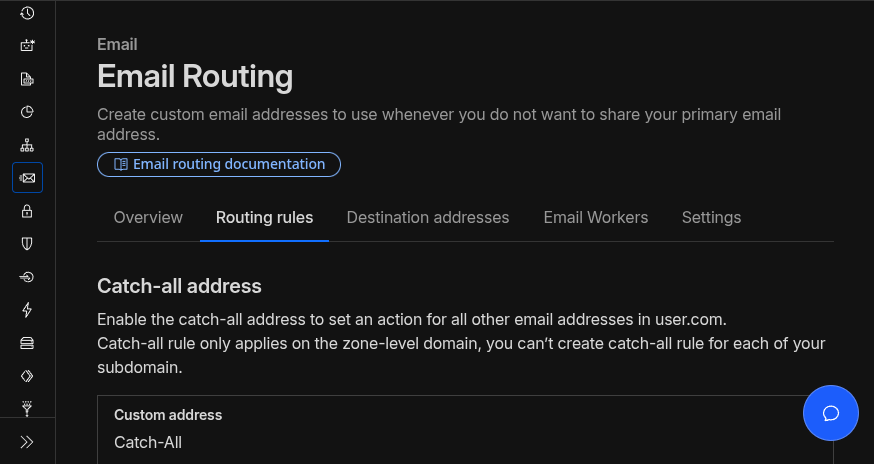Click the document log icon in sidebar
The image size is (874, 464).
tap(27, 79)
